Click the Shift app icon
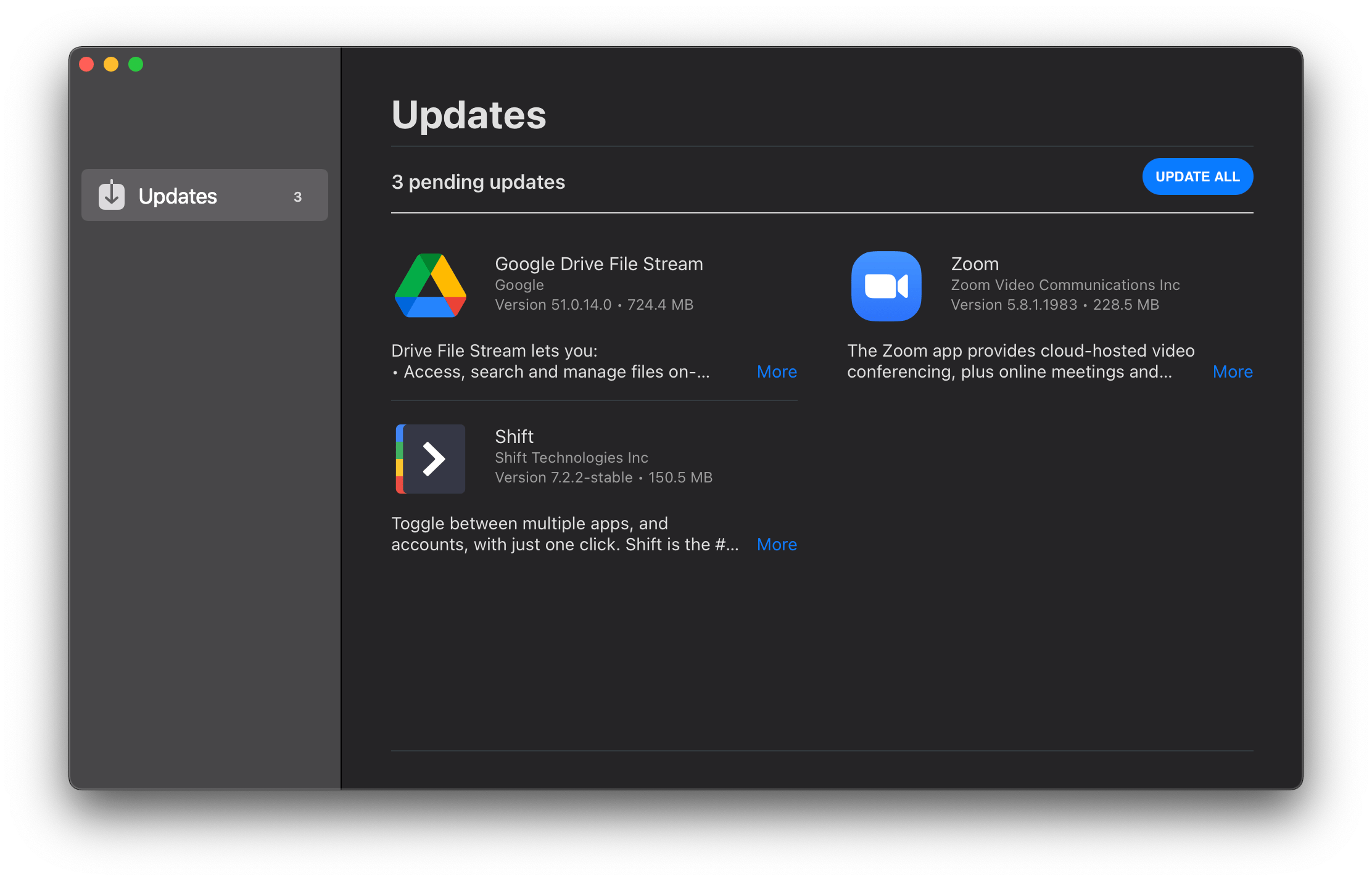This screenshot has height=881, width=1372. pos(430,458)
